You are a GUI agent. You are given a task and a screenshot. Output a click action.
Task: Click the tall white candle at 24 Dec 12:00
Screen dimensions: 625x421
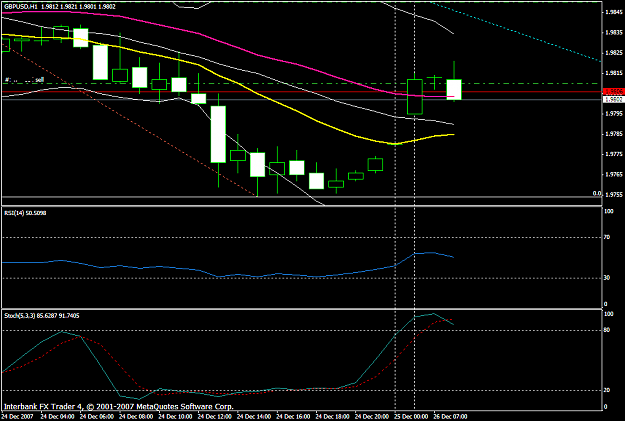(218, 134)
